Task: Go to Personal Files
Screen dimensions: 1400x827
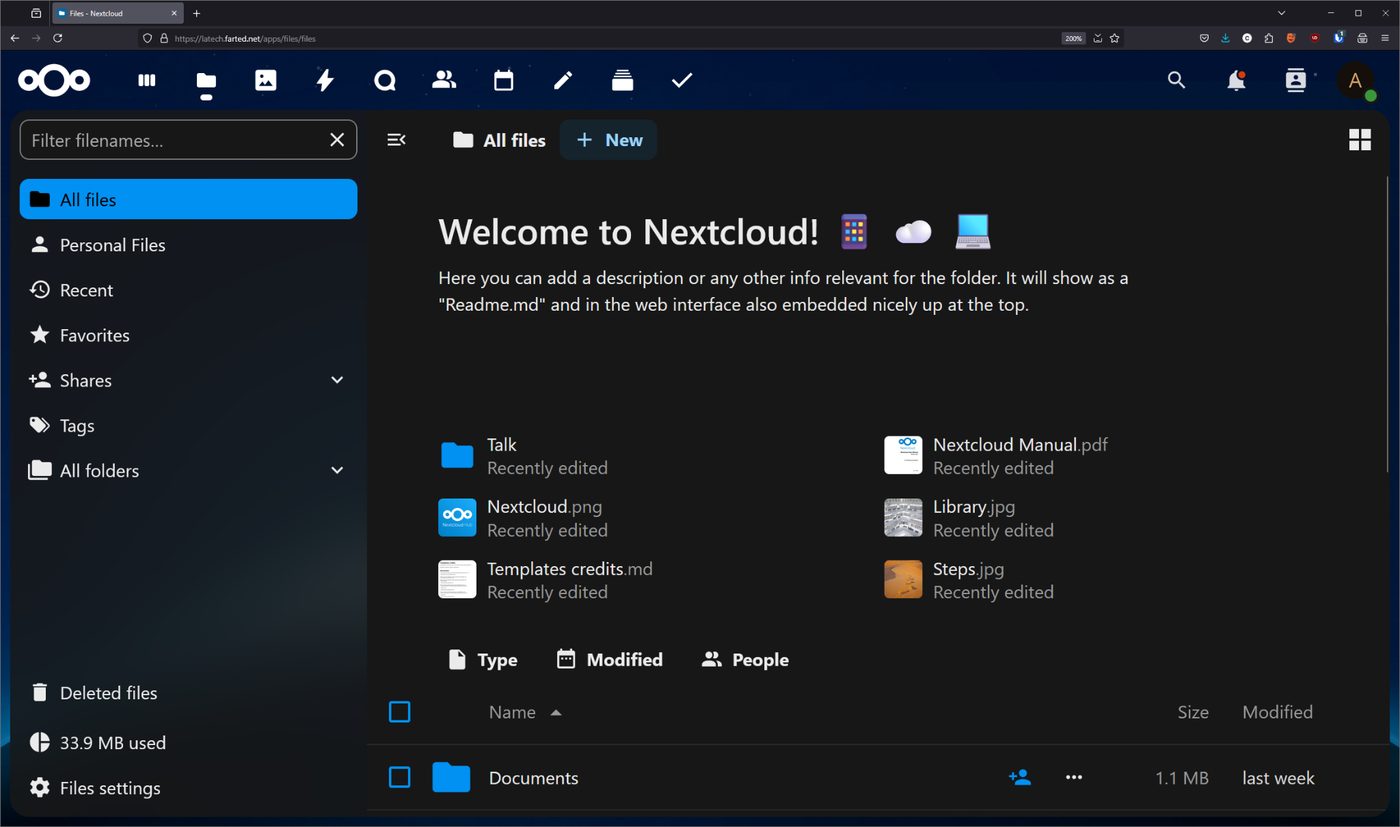Action: pyautogui.click(x=188, y=245)
